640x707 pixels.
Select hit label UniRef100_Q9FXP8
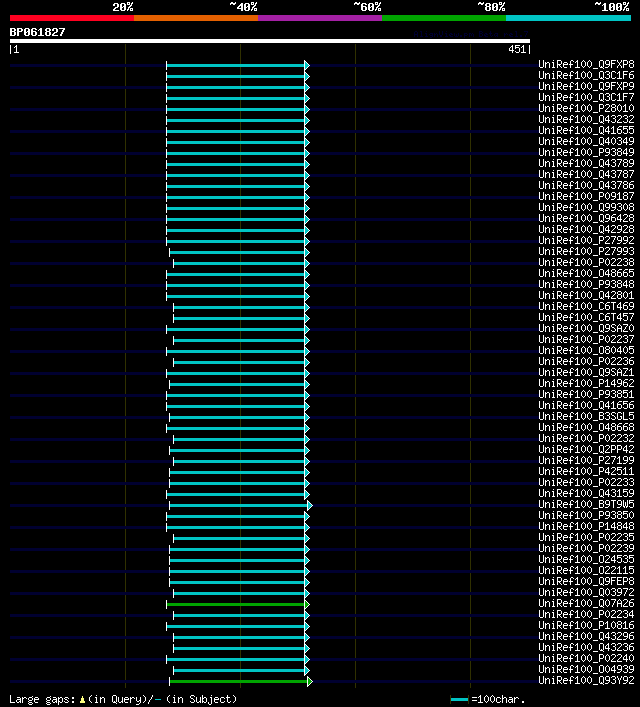click(x=586, y=64)
